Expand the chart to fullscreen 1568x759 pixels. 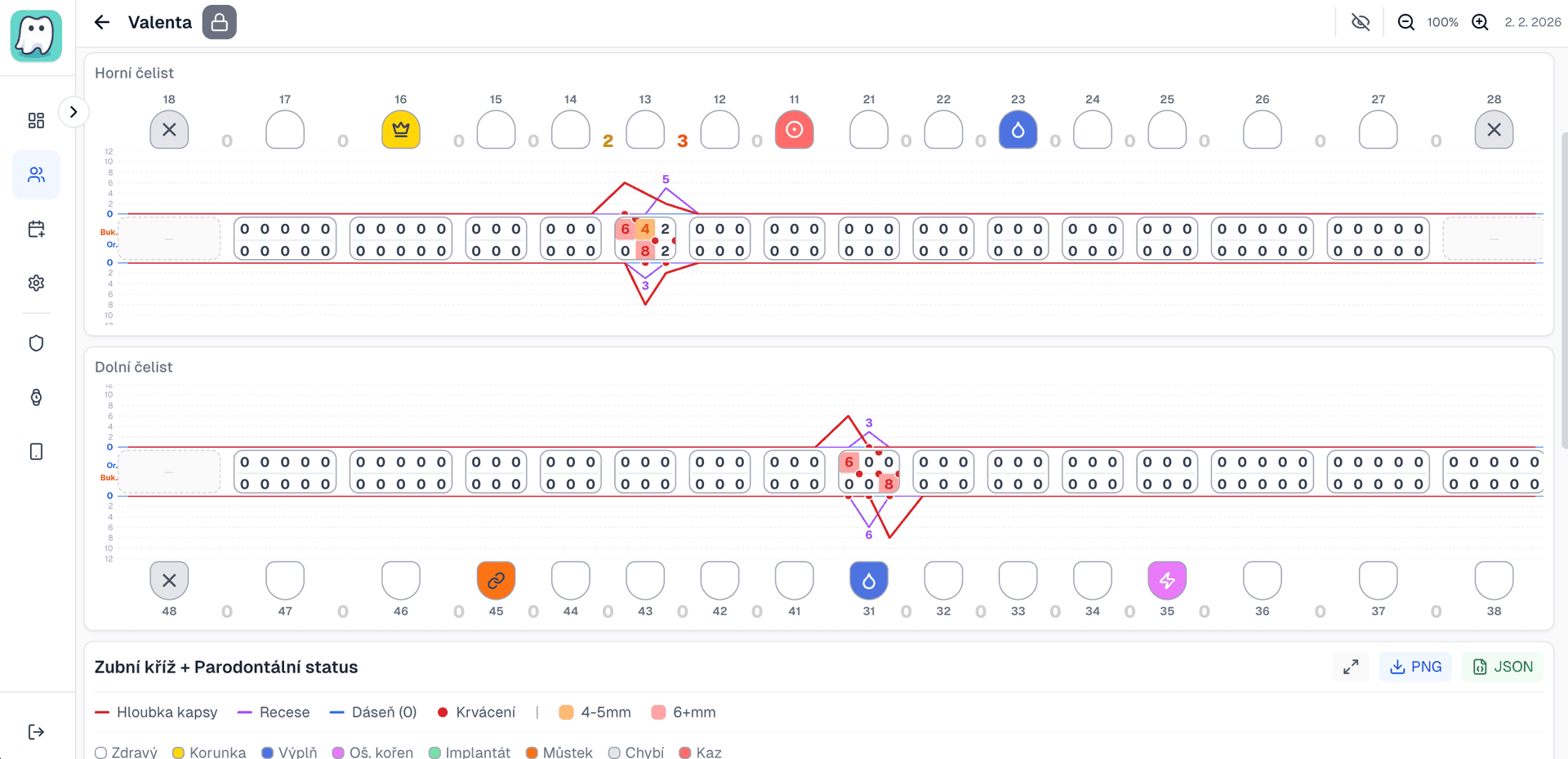click(1351, 667)
